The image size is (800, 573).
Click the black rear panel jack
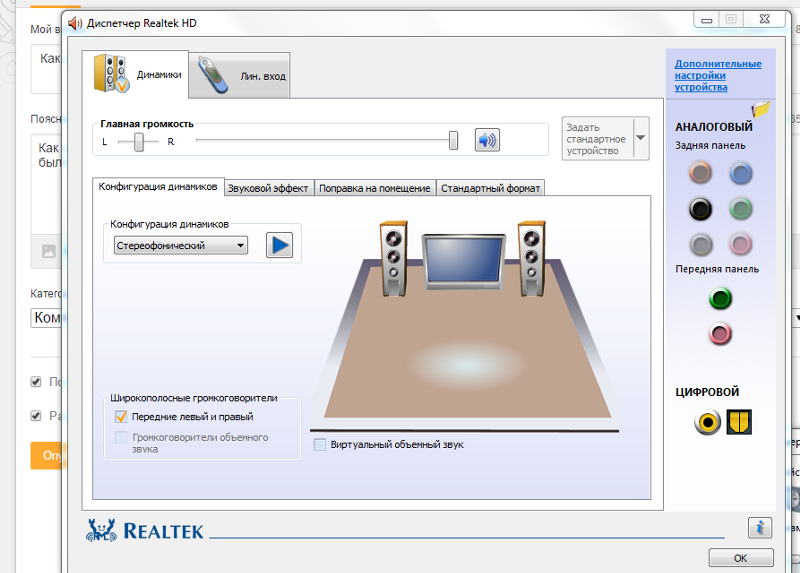click(x=700, y=209)
